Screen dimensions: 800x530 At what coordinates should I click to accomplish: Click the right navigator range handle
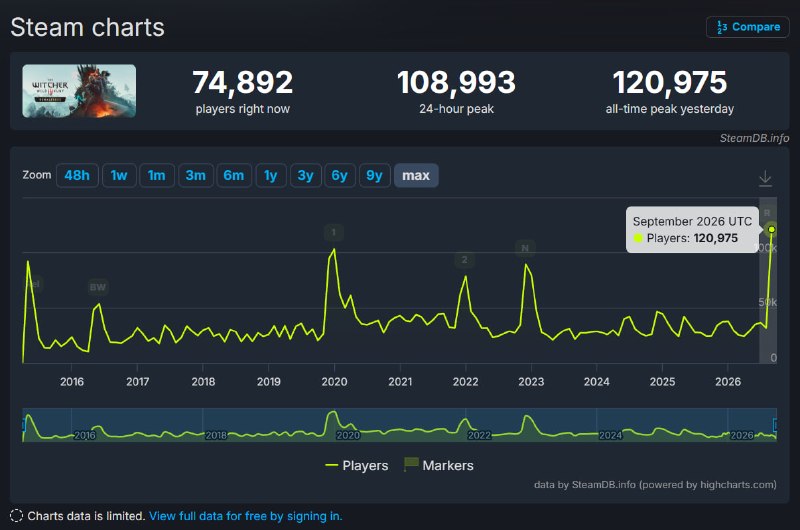775,424
